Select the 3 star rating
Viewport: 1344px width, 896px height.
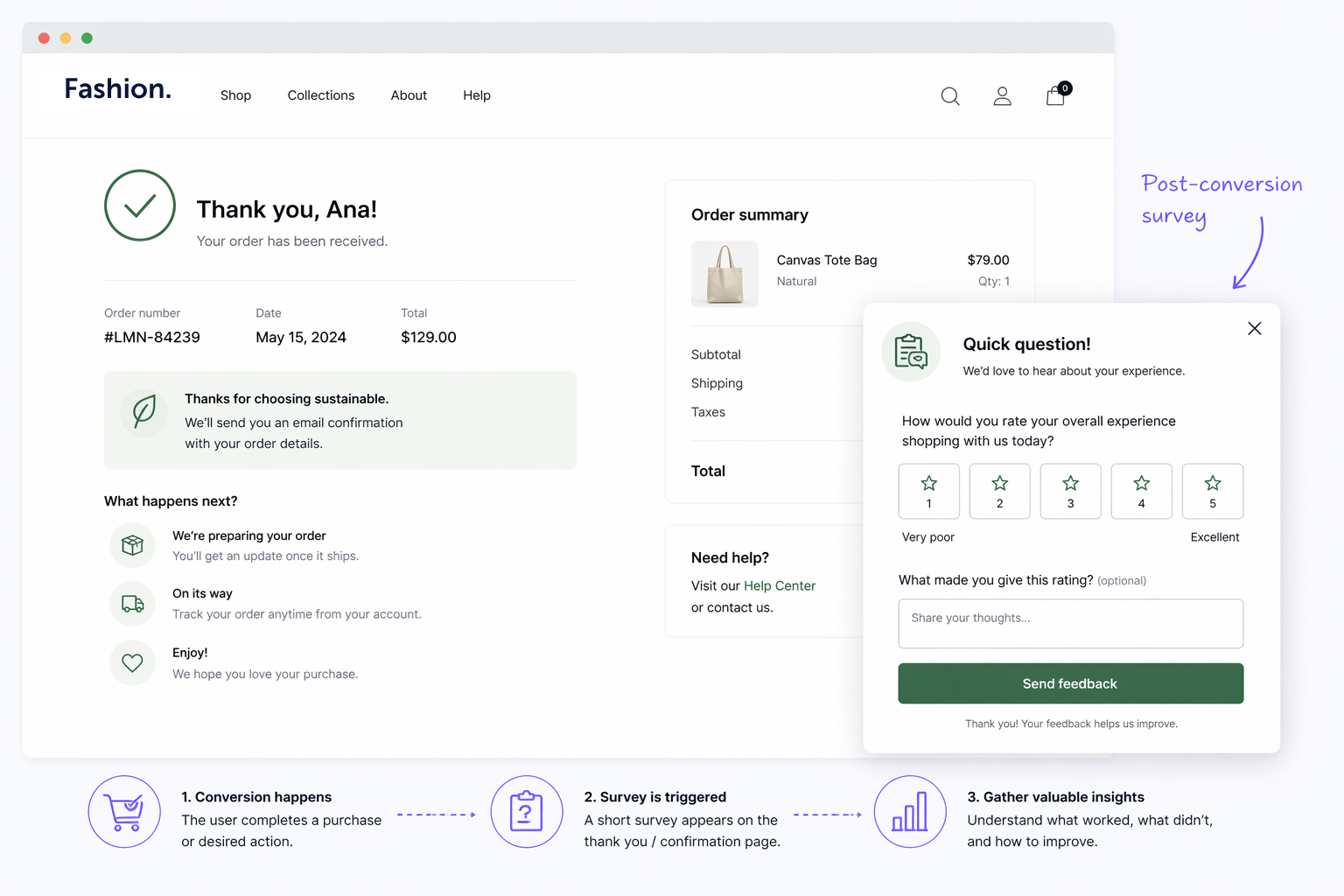[x=1070, y=491]
